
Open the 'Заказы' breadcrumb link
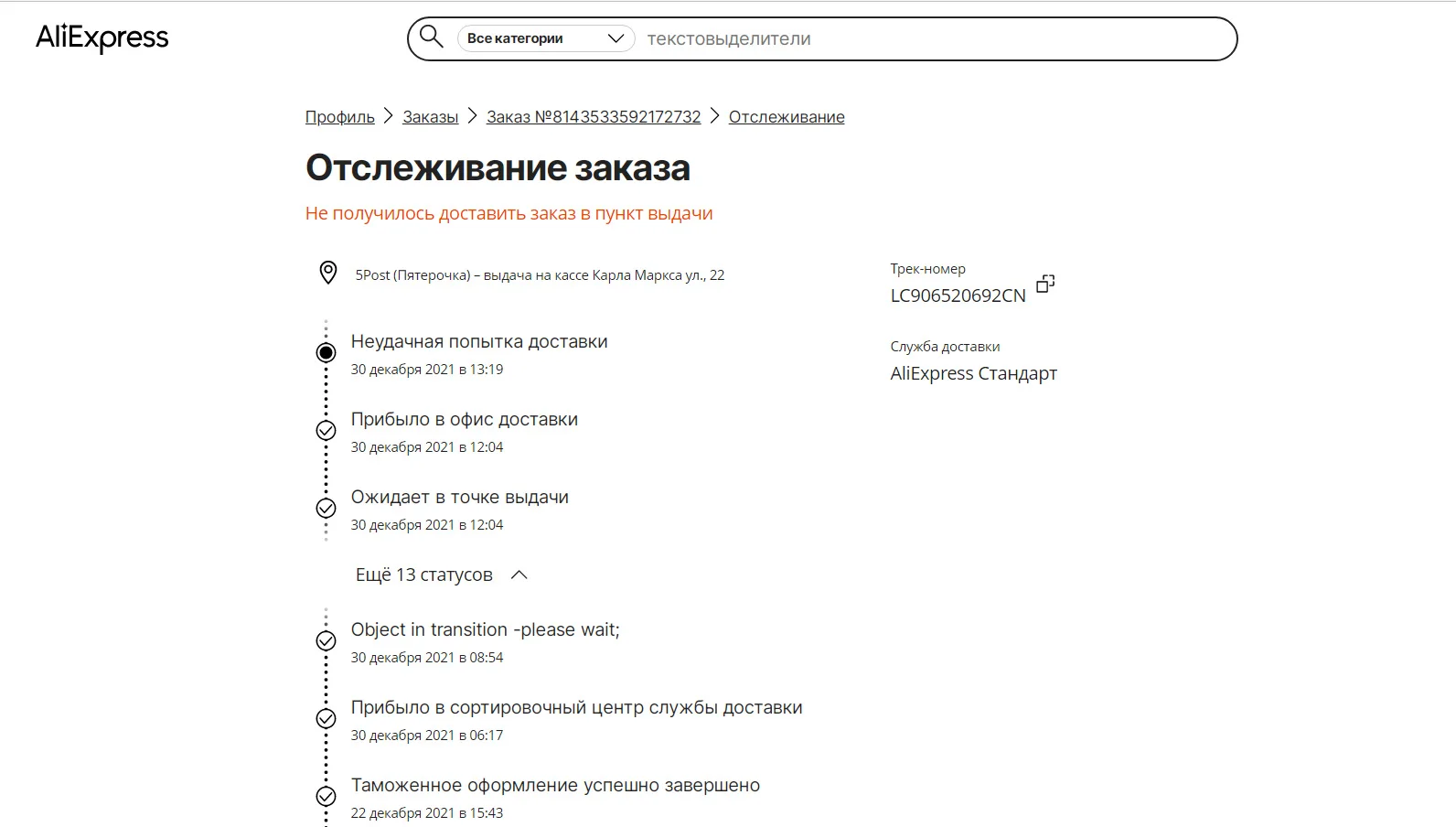(x=431, y=117)
